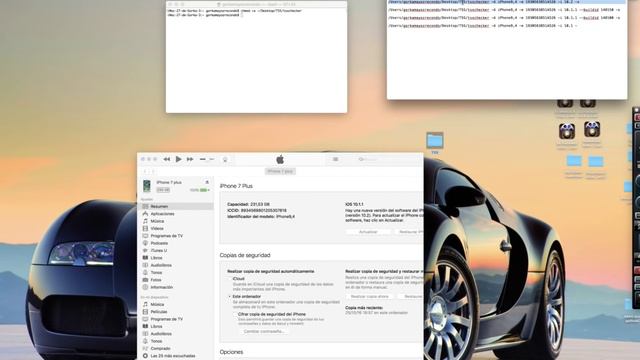The width and height of the screenshot is (640, 360).
Task: Click the Terminal window prompt area
Action: point(256,61)
